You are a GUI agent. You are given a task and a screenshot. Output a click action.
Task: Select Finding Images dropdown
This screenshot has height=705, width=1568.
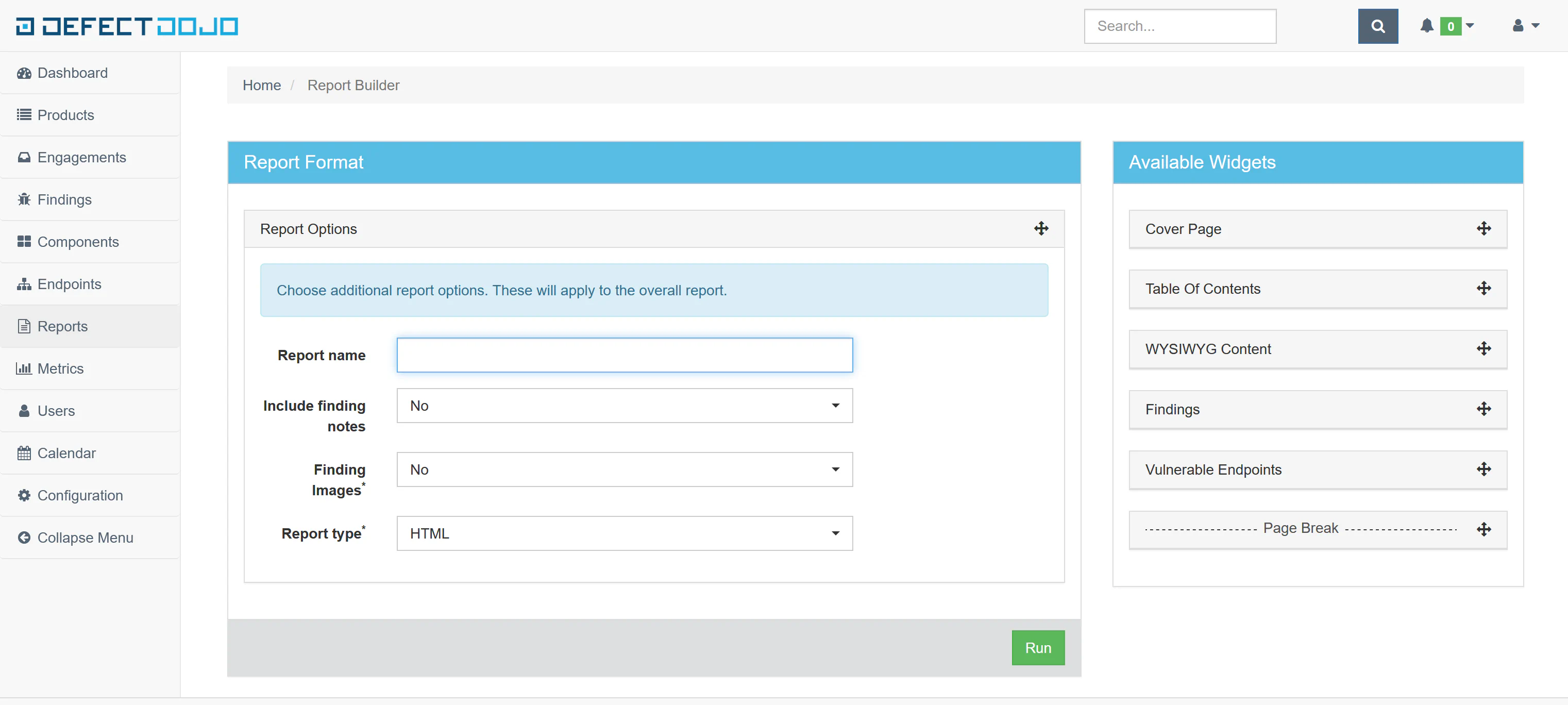625,469
